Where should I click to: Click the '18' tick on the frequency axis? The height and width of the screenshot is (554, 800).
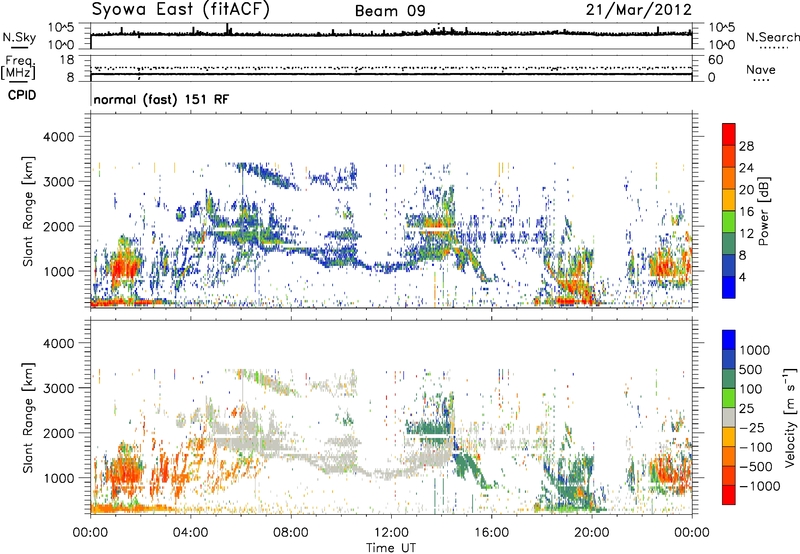[x=67, y=60]
